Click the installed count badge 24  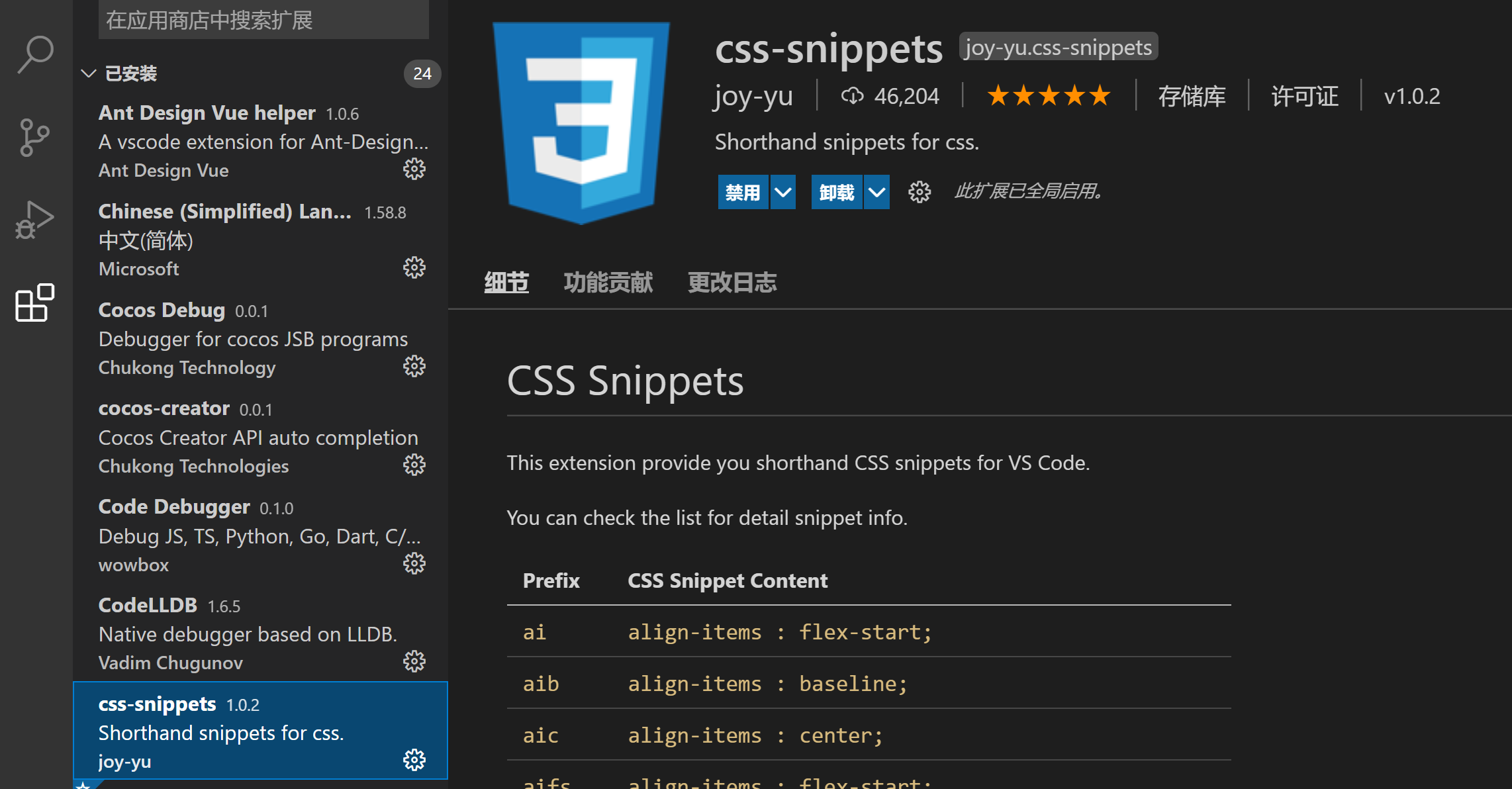click(422, 73)
